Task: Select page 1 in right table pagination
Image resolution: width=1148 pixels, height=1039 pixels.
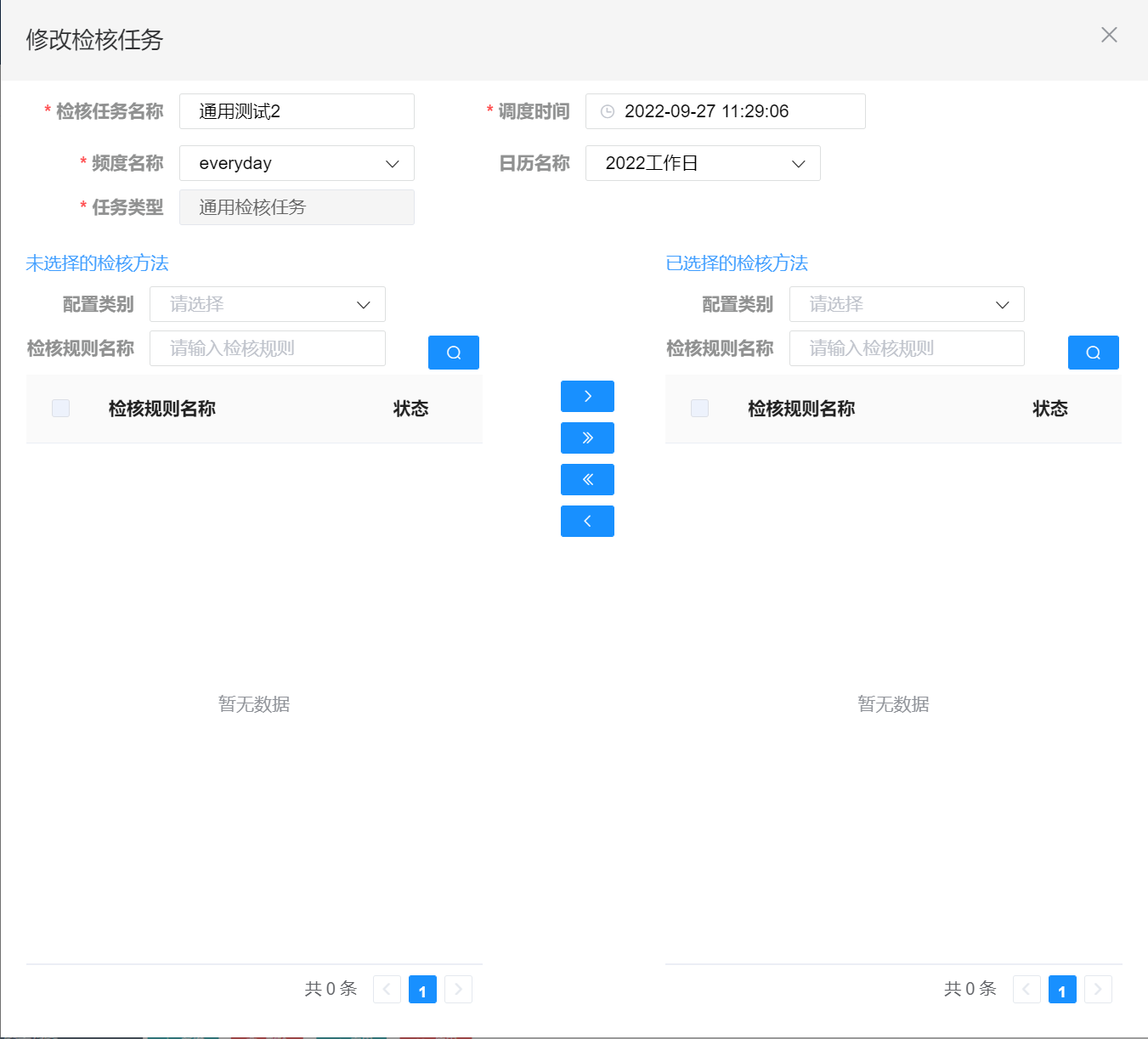Action: tap(1062, 990)
